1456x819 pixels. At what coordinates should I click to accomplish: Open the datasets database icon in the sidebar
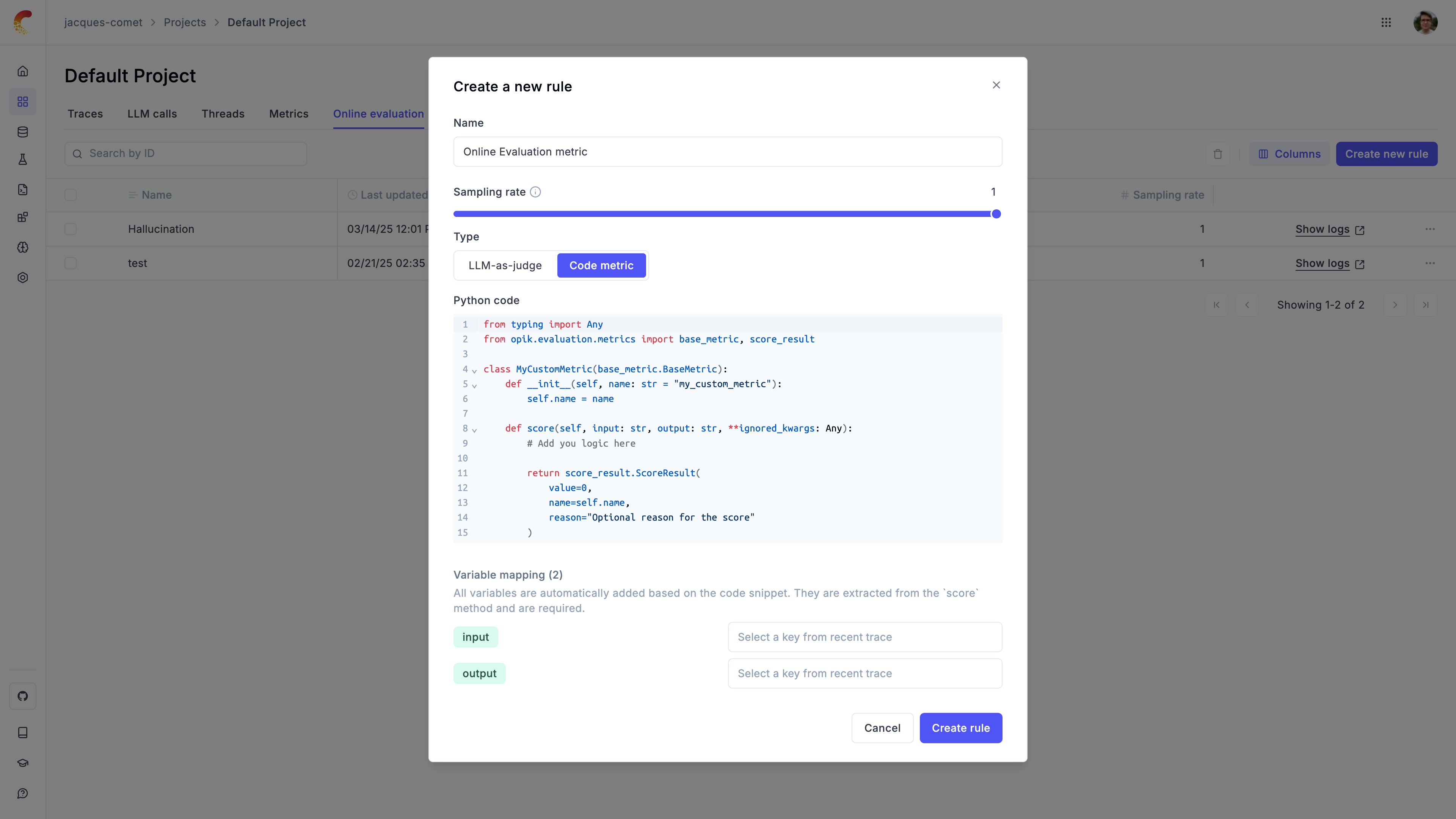click(x=23, y=132)
